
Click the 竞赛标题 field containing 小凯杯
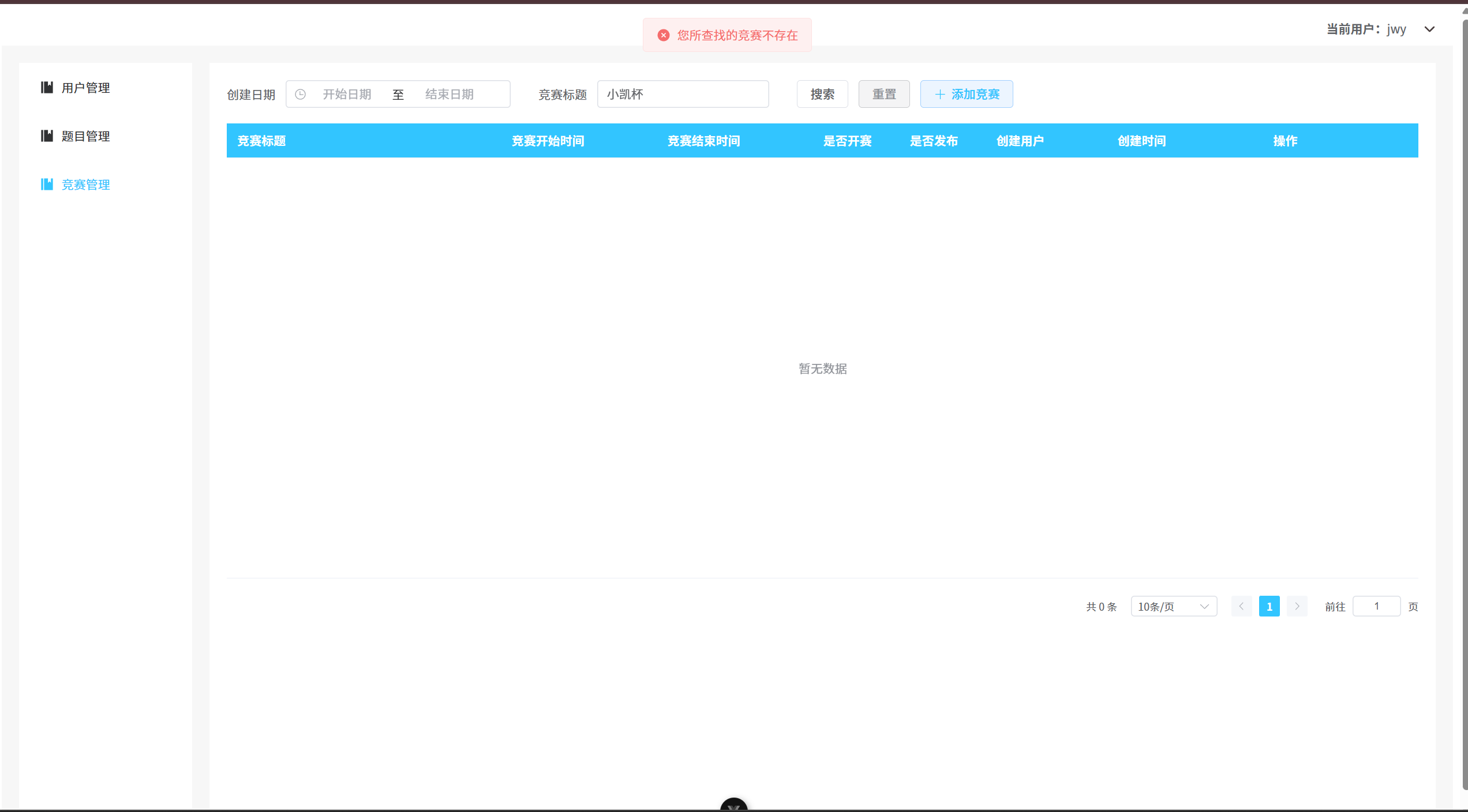pos(683,94)
